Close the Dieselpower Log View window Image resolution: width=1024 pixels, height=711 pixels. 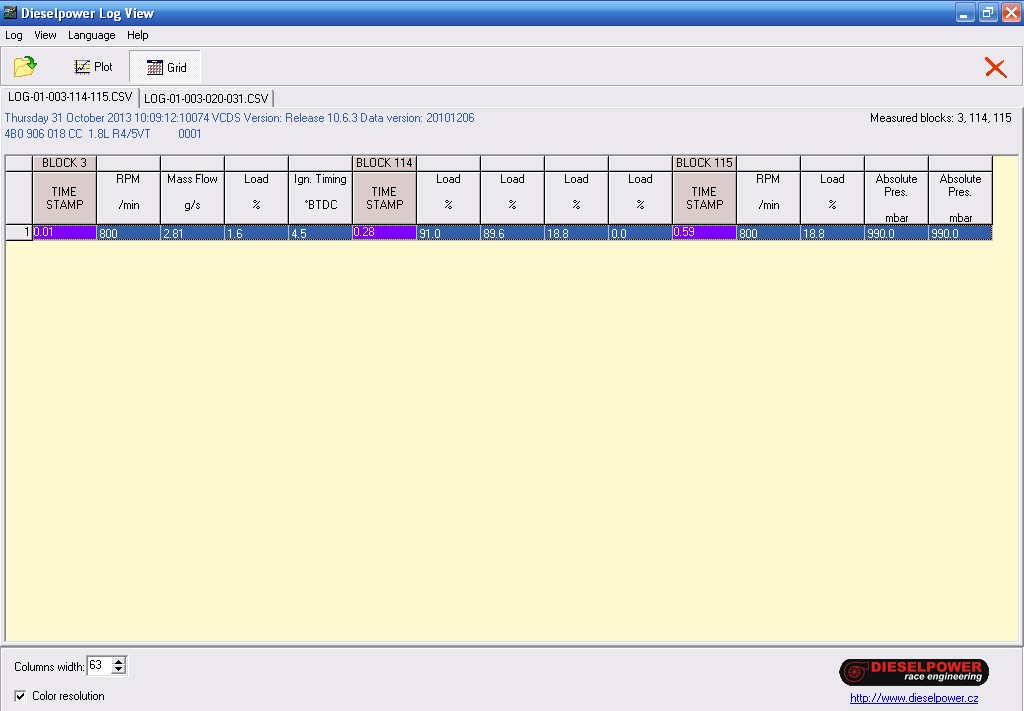click(x=1011, y=12)
